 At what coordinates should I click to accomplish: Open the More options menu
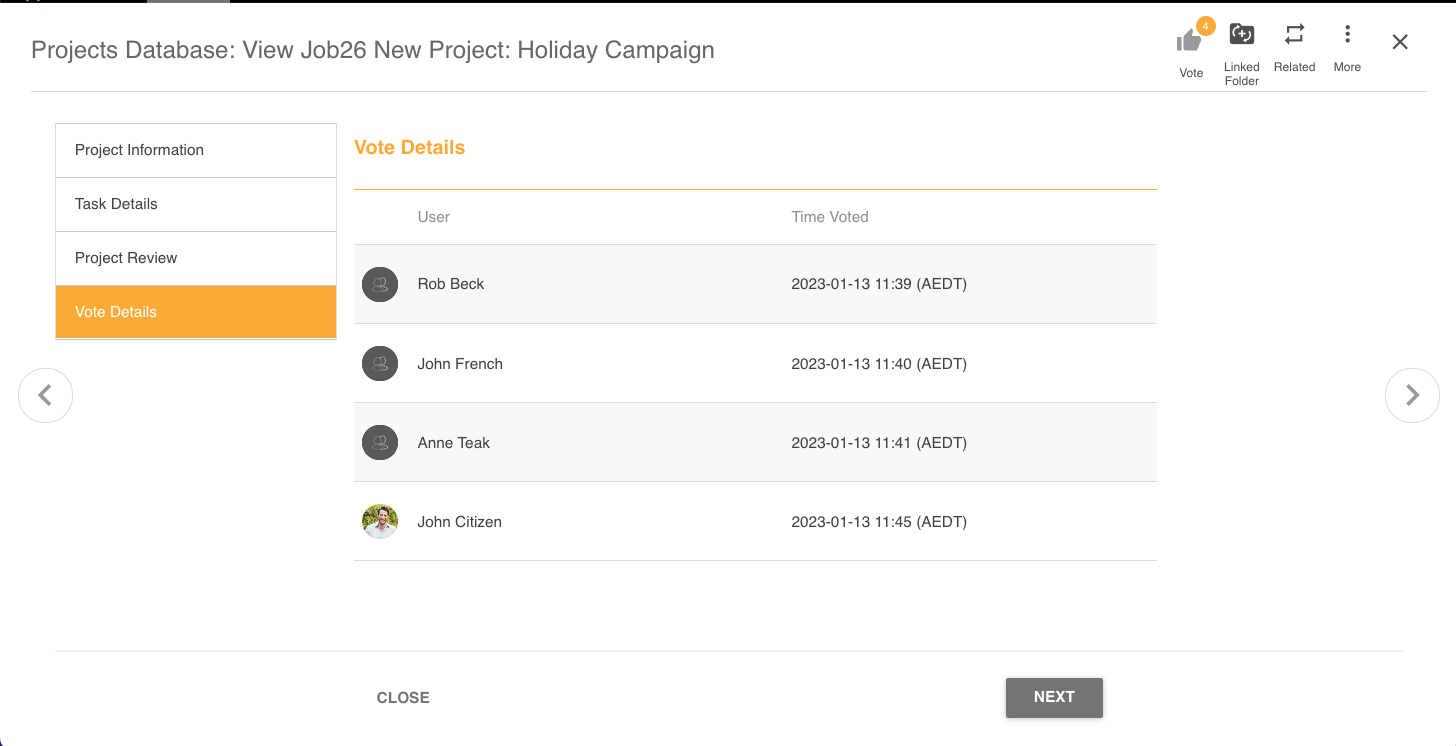1347,35
